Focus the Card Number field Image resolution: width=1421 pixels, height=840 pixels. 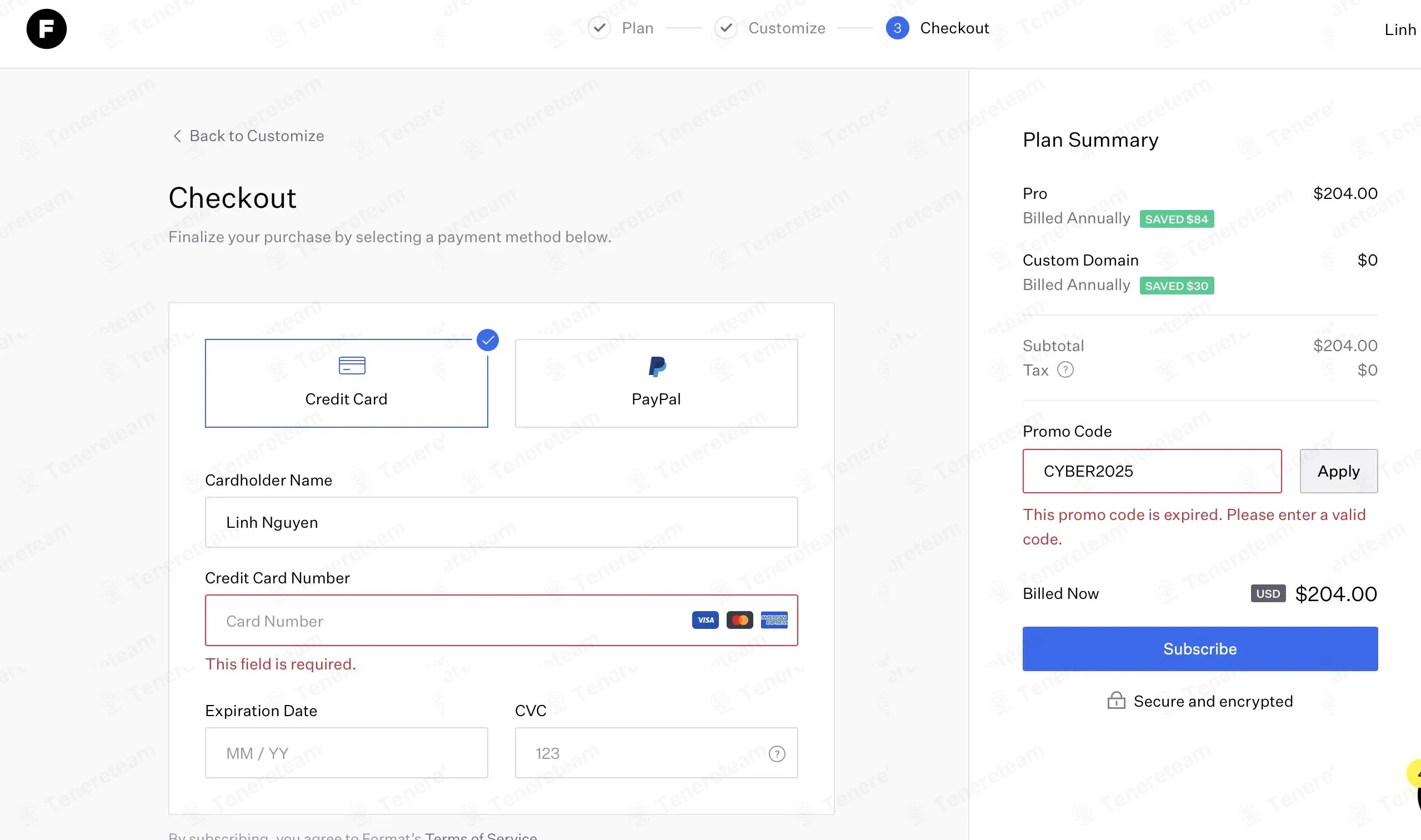pyautogui.click(x=502, y=621)
